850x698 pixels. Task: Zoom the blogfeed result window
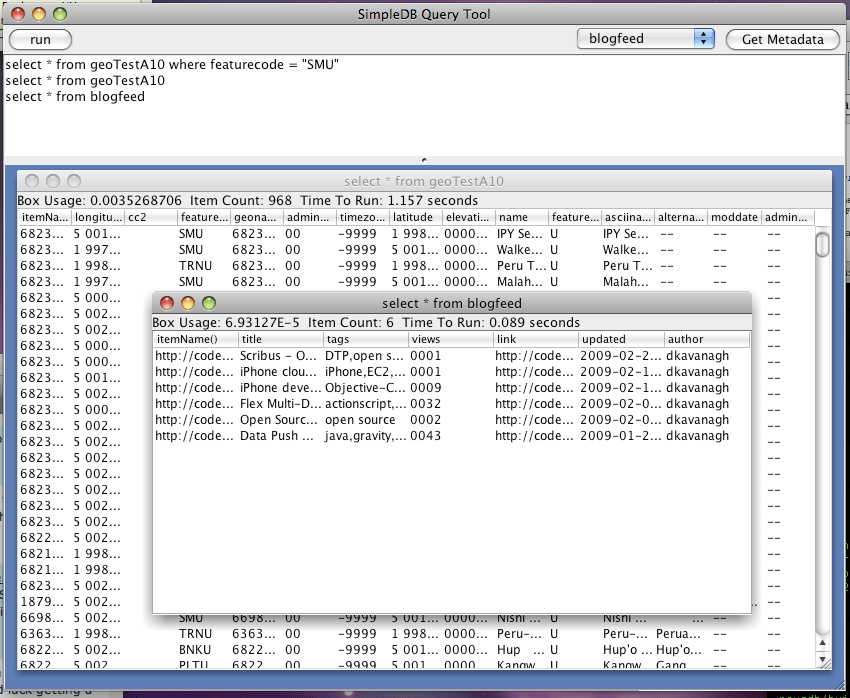(209, 303)
